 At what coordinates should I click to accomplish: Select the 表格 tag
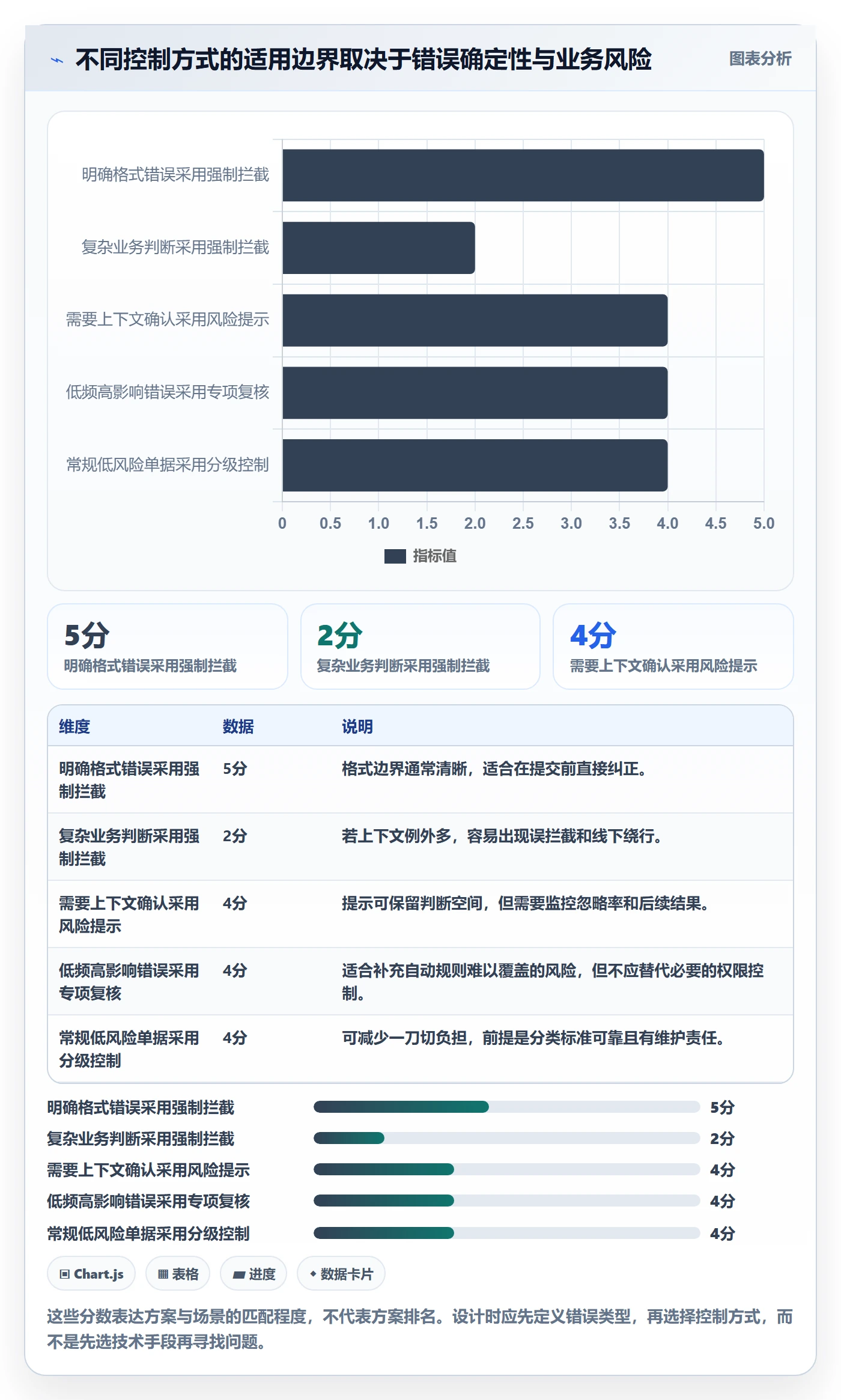click(x=178, y=1273)
